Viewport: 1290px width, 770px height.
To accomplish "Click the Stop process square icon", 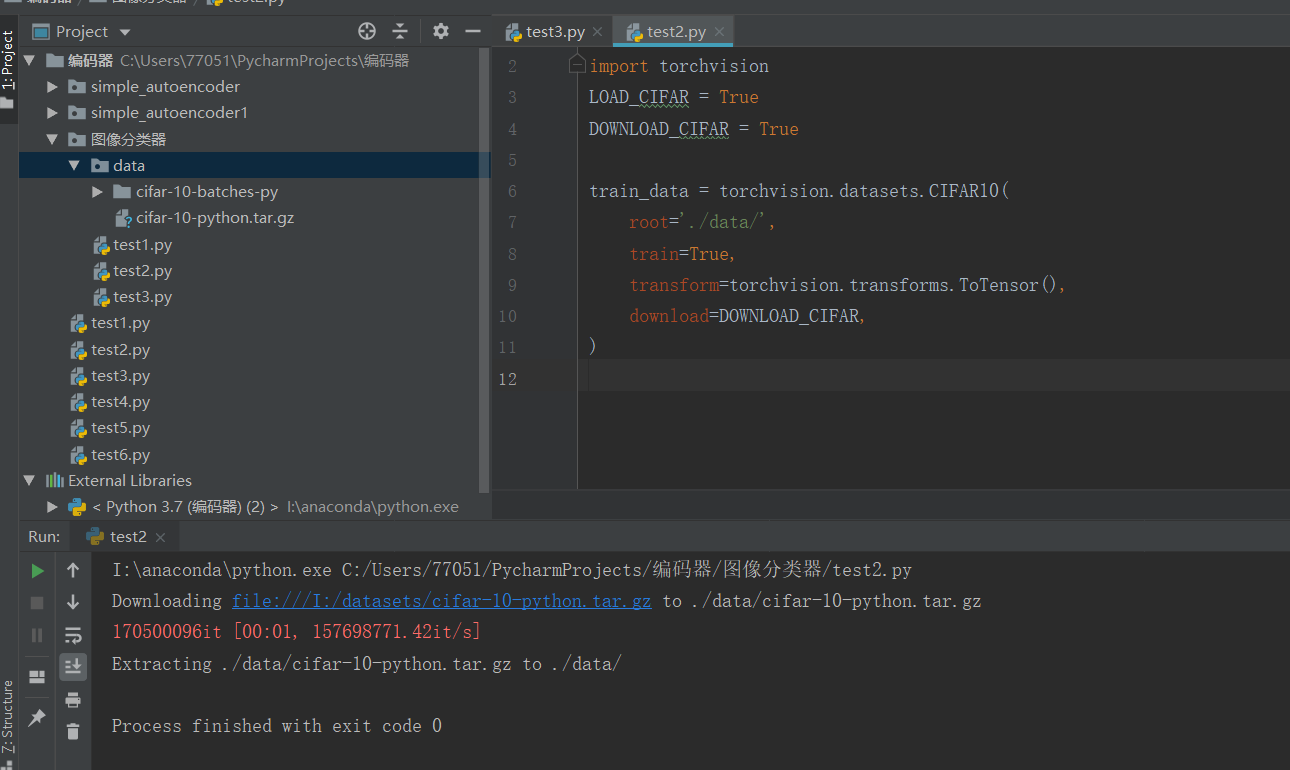I will tap(37, 603).
